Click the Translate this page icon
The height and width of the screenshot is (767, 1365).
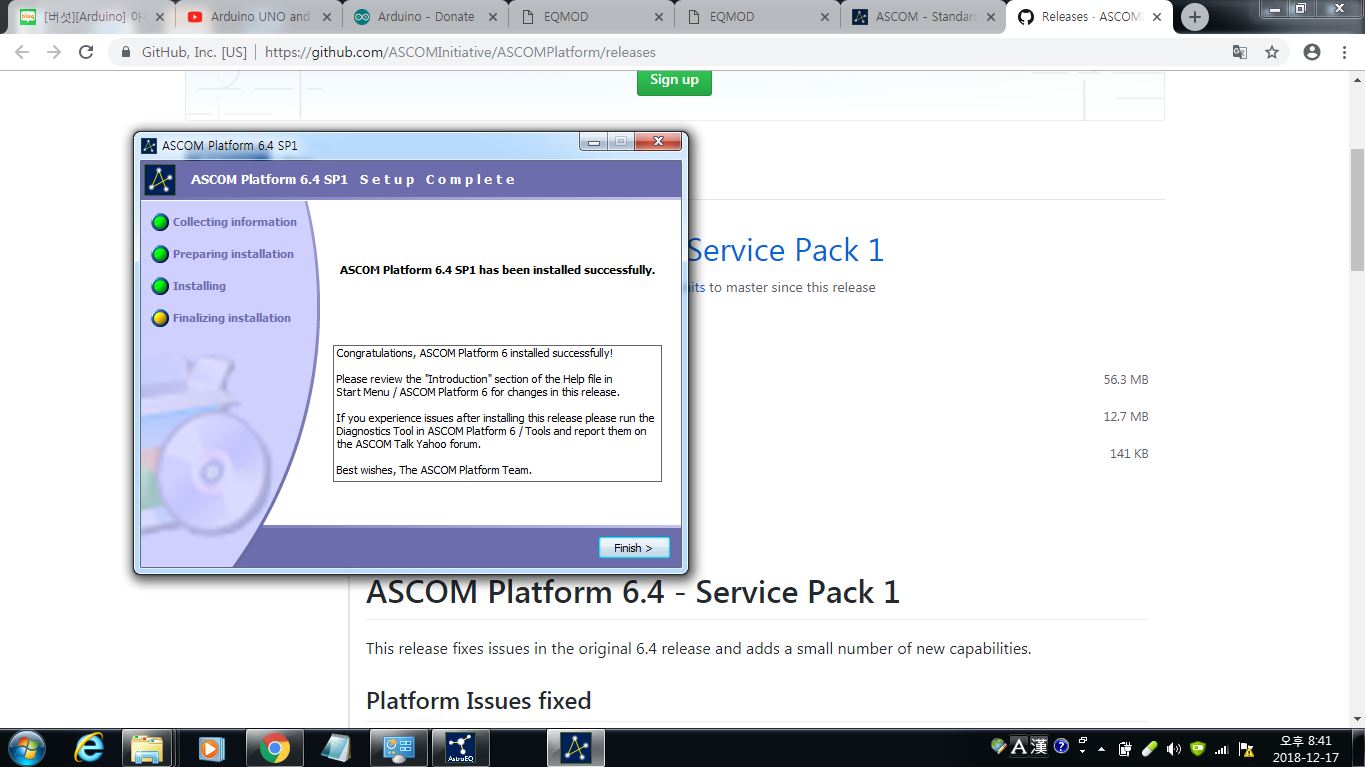click(x=1240, y=52)
